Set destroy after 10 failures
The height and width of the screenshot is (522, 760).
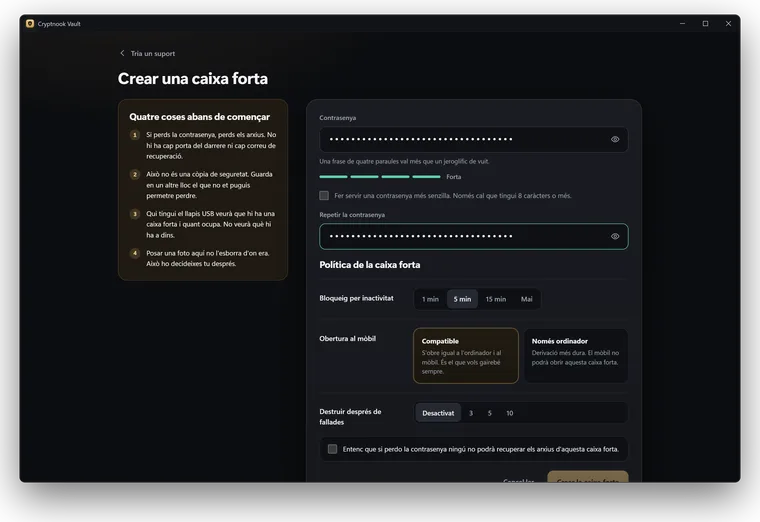pyautogui.click(x=509, y=413)
